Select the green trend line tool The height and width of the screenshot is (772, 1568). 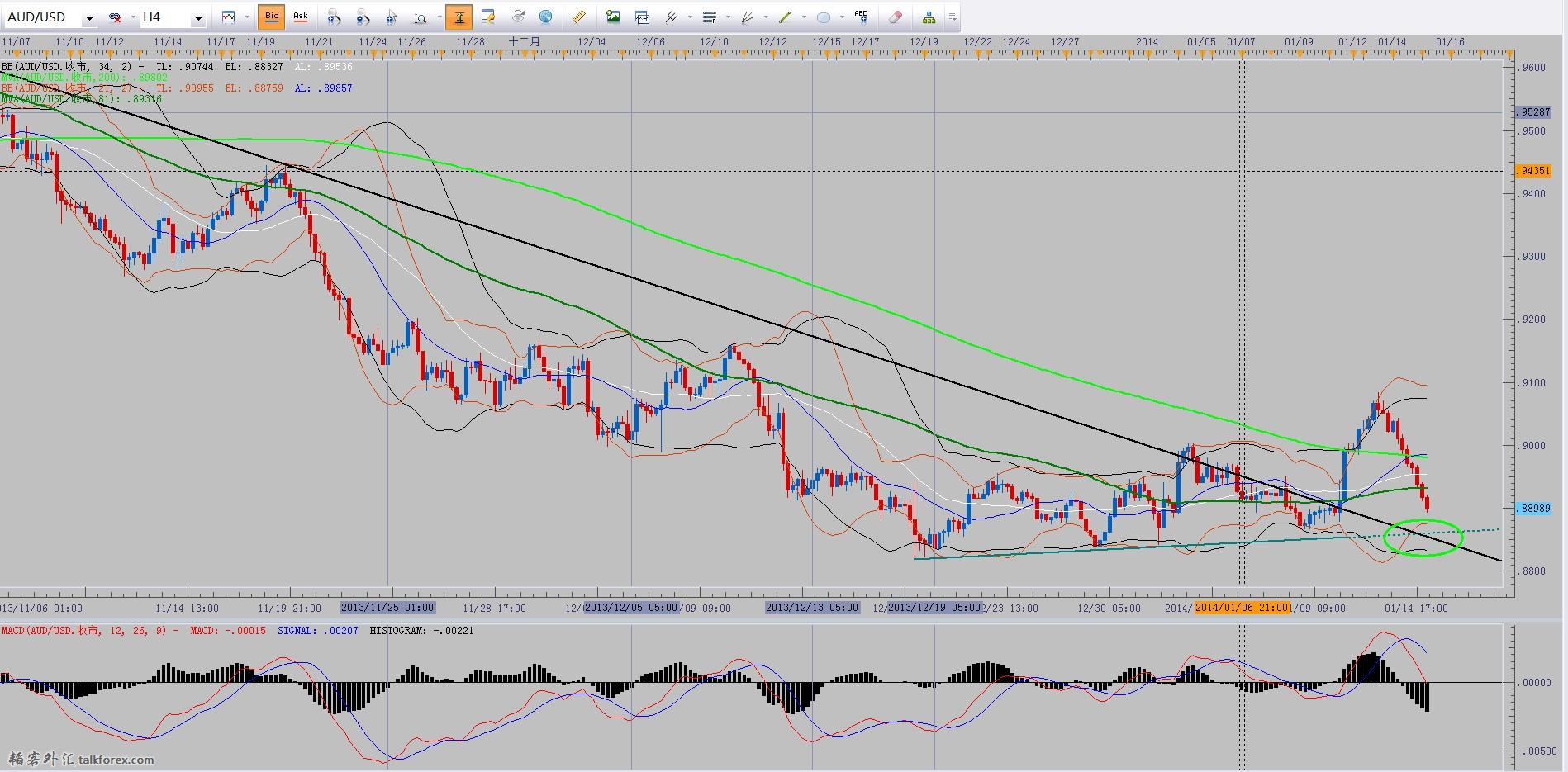point(785,17)
